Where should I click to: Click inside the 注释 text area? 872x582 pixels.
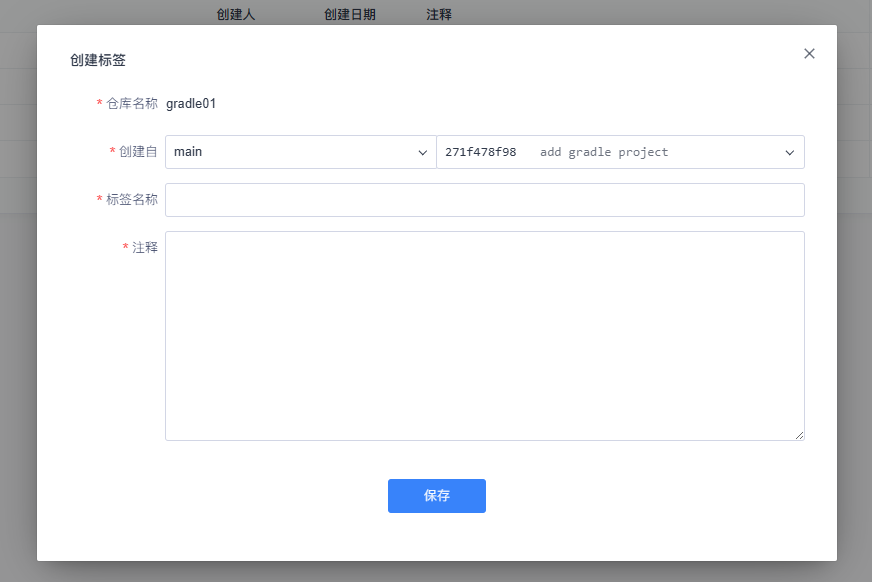[x=484, y=335]
